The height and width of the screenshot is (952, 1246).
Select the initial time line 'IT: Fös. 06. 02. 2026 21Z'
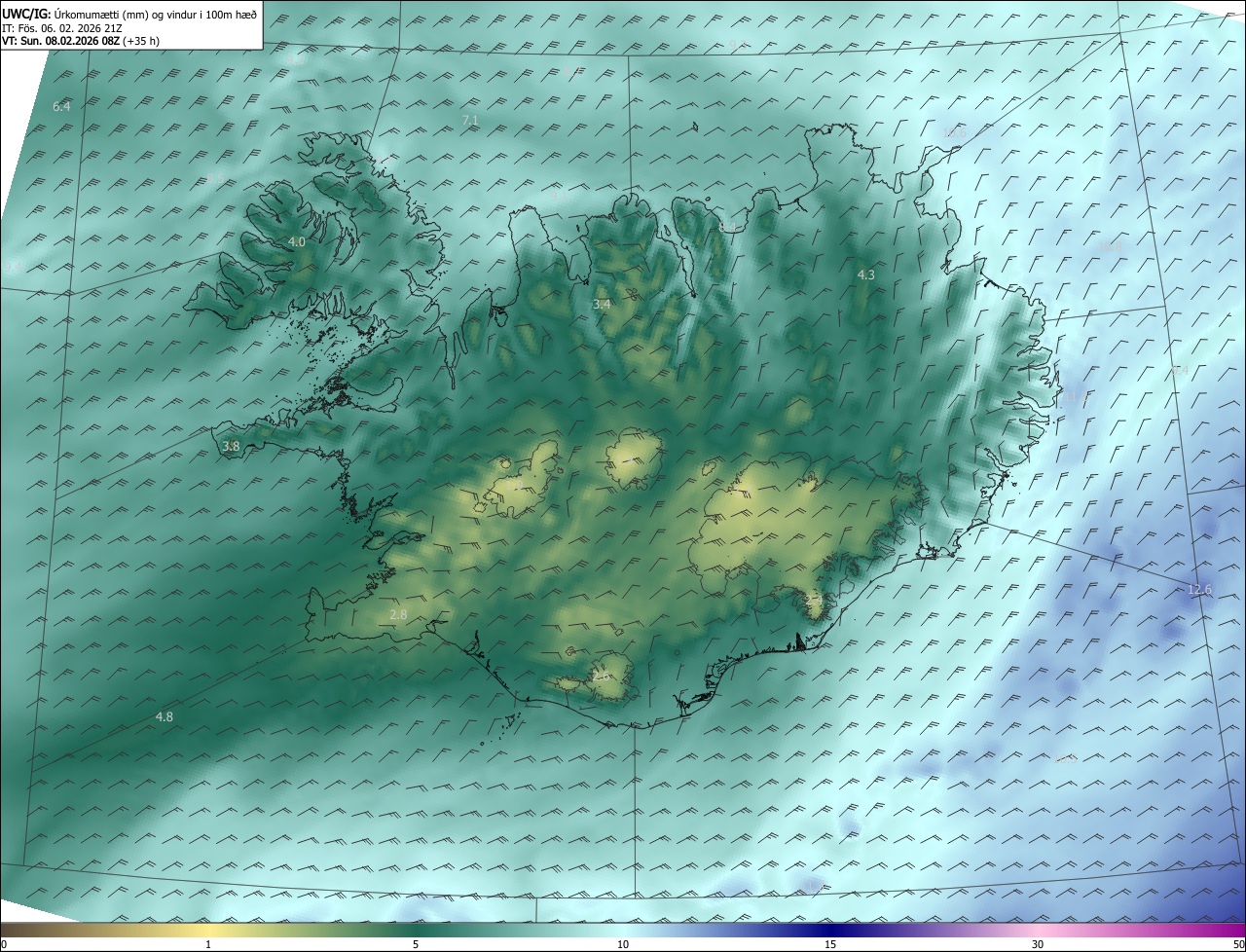(x=60, y=28)
